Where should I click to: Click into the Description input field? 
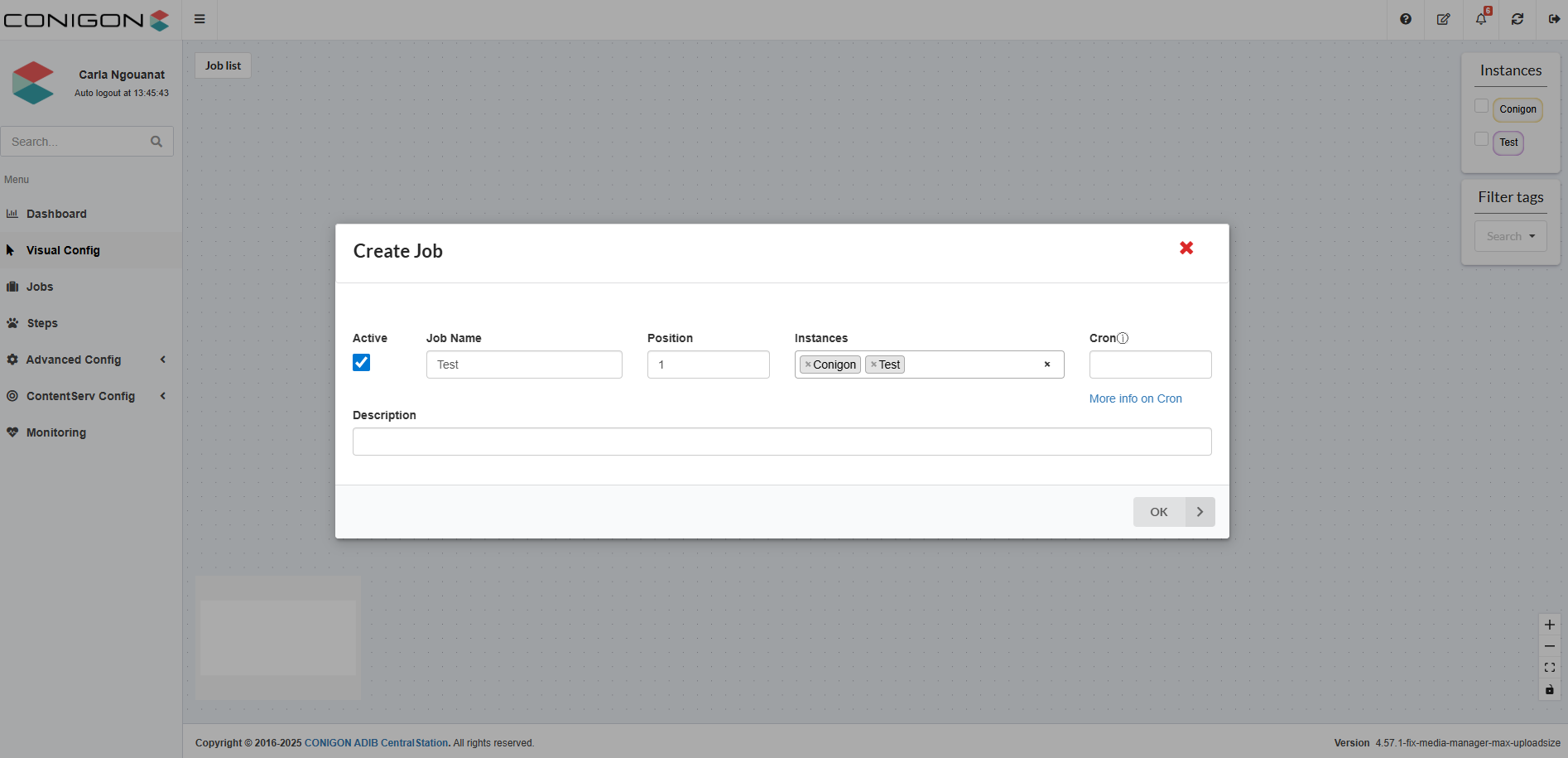782,442
